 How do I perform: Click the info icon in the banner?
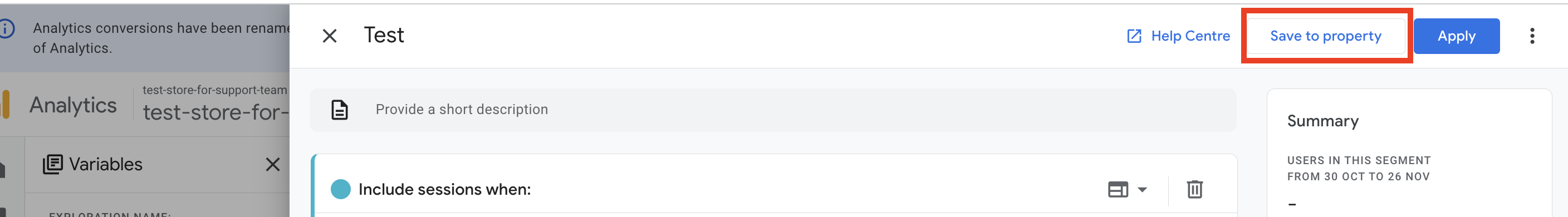coord(6,28)
